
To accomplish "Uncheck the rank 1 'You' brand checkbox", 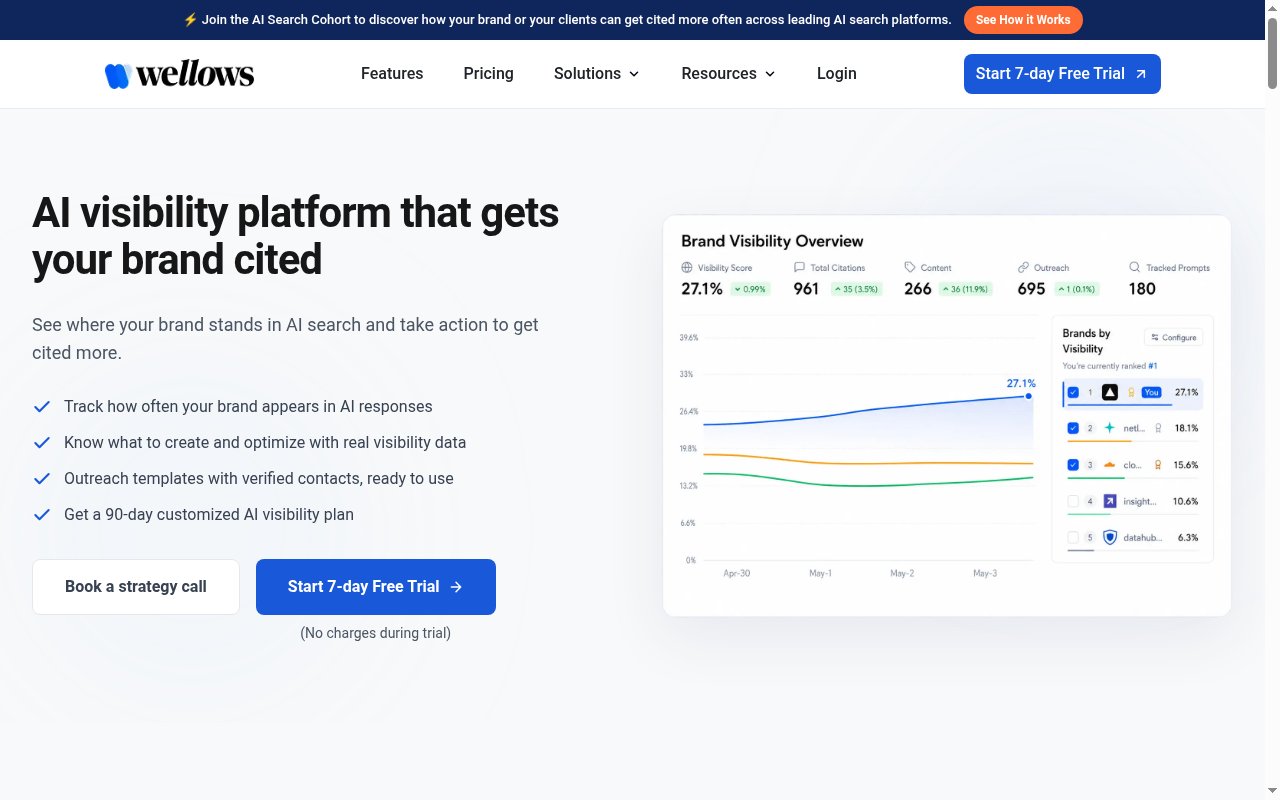I will [x=1073, y=392].
